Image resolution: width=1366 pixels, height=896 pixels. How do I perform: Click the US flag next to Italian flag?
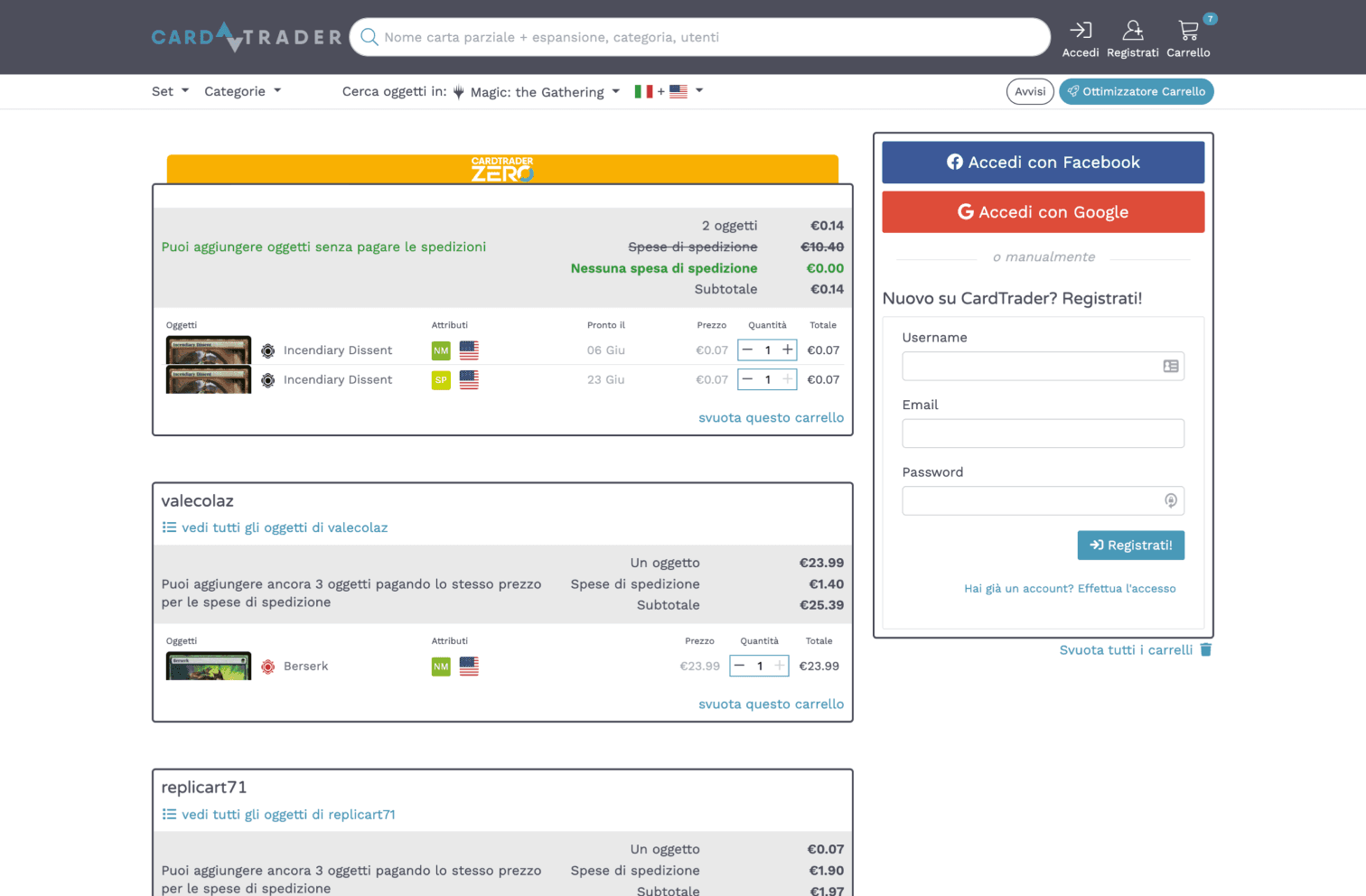coord(678,91)
